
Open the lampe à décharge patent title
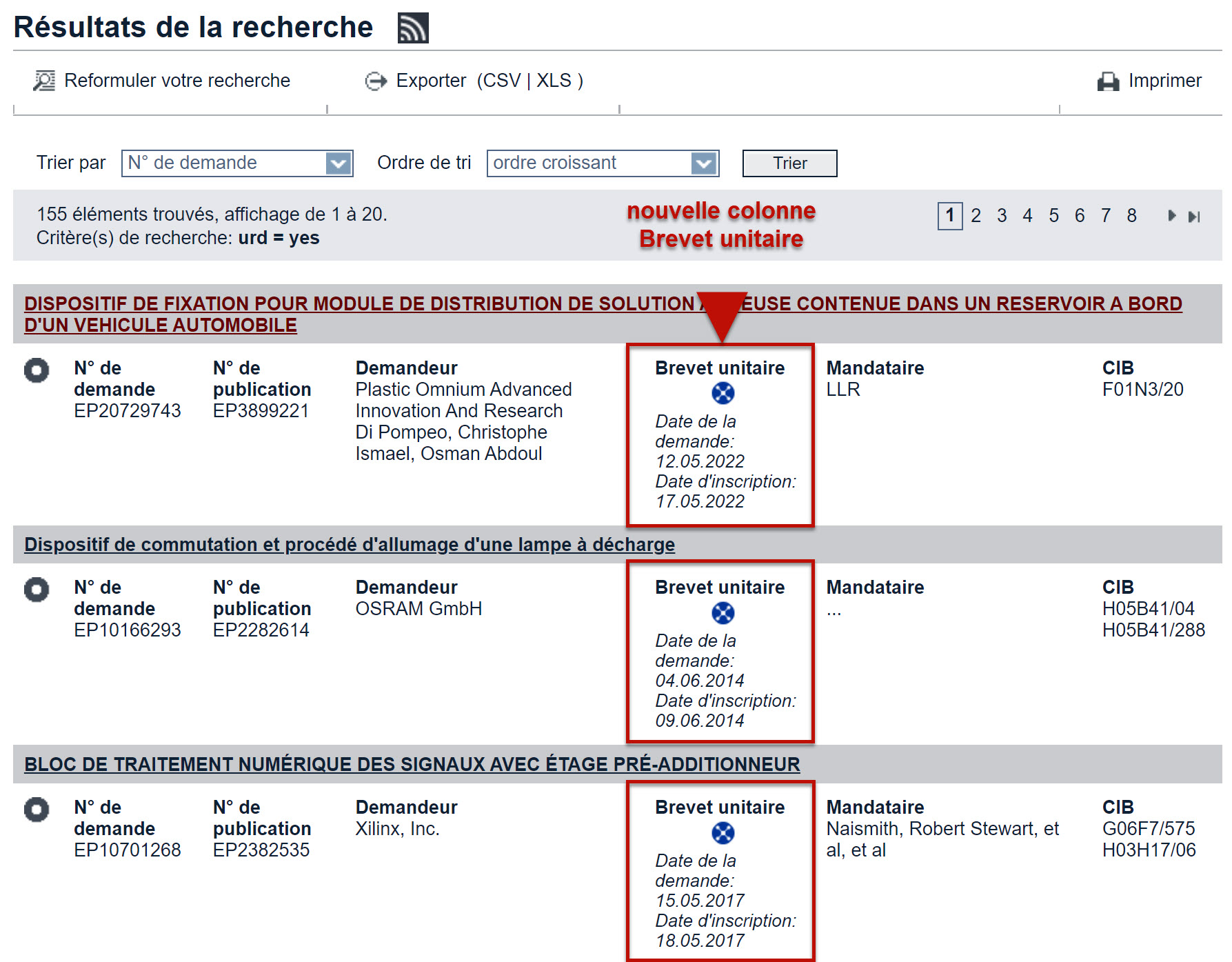tap(349, 545)
